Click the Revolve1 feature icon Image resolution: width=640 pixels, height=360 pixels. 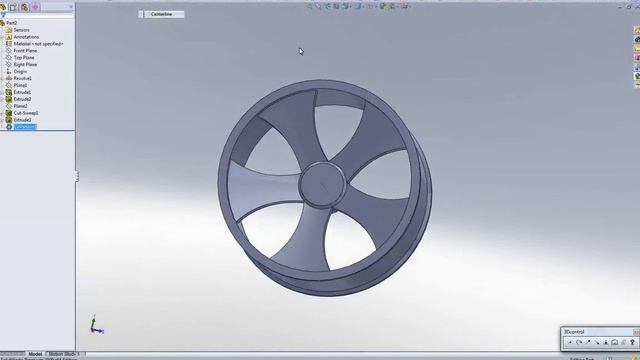pos(9,78)
